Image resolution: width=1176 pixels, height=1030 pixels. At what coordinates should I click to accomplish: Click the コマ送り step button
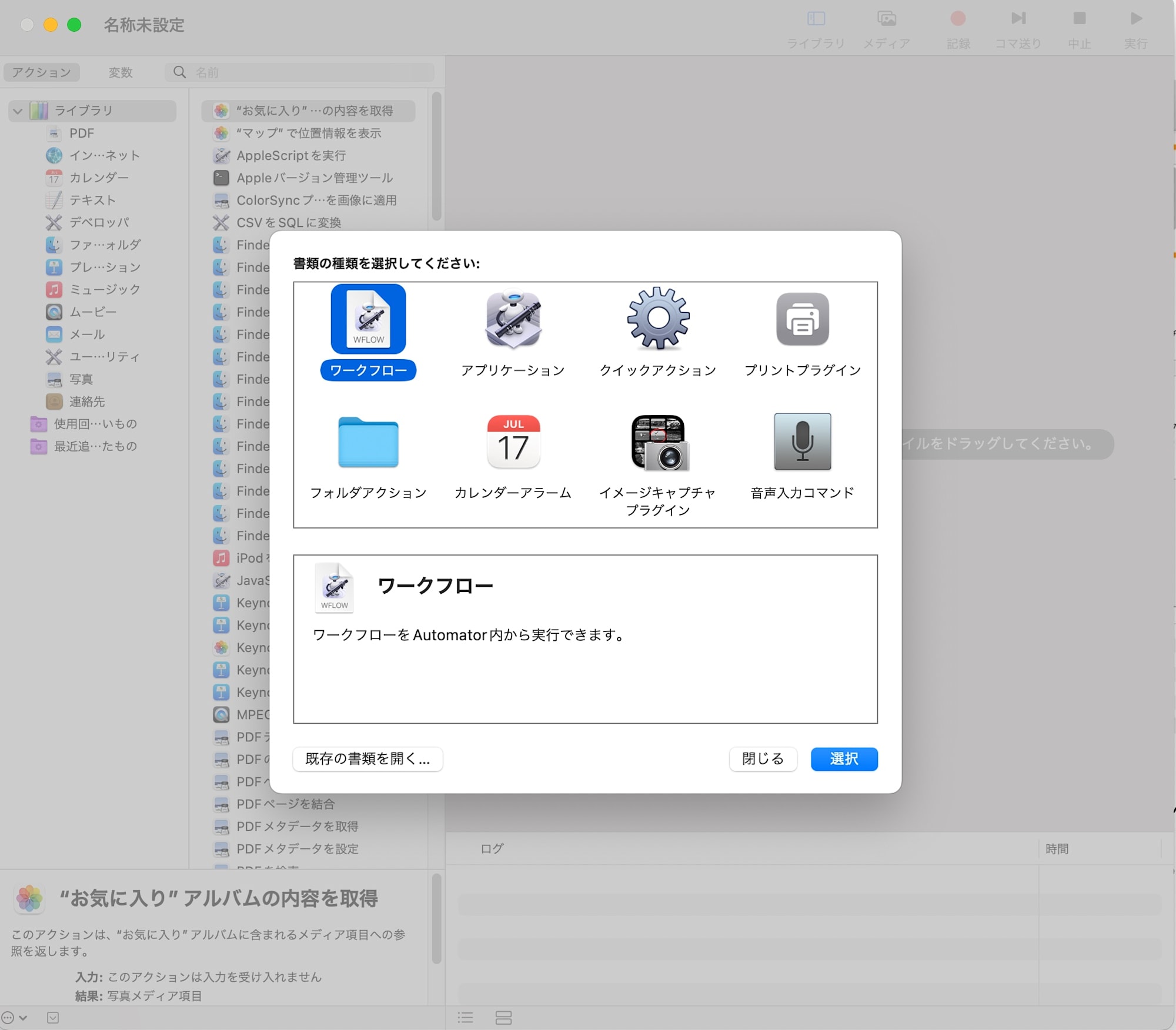[x=1018, y=19]
